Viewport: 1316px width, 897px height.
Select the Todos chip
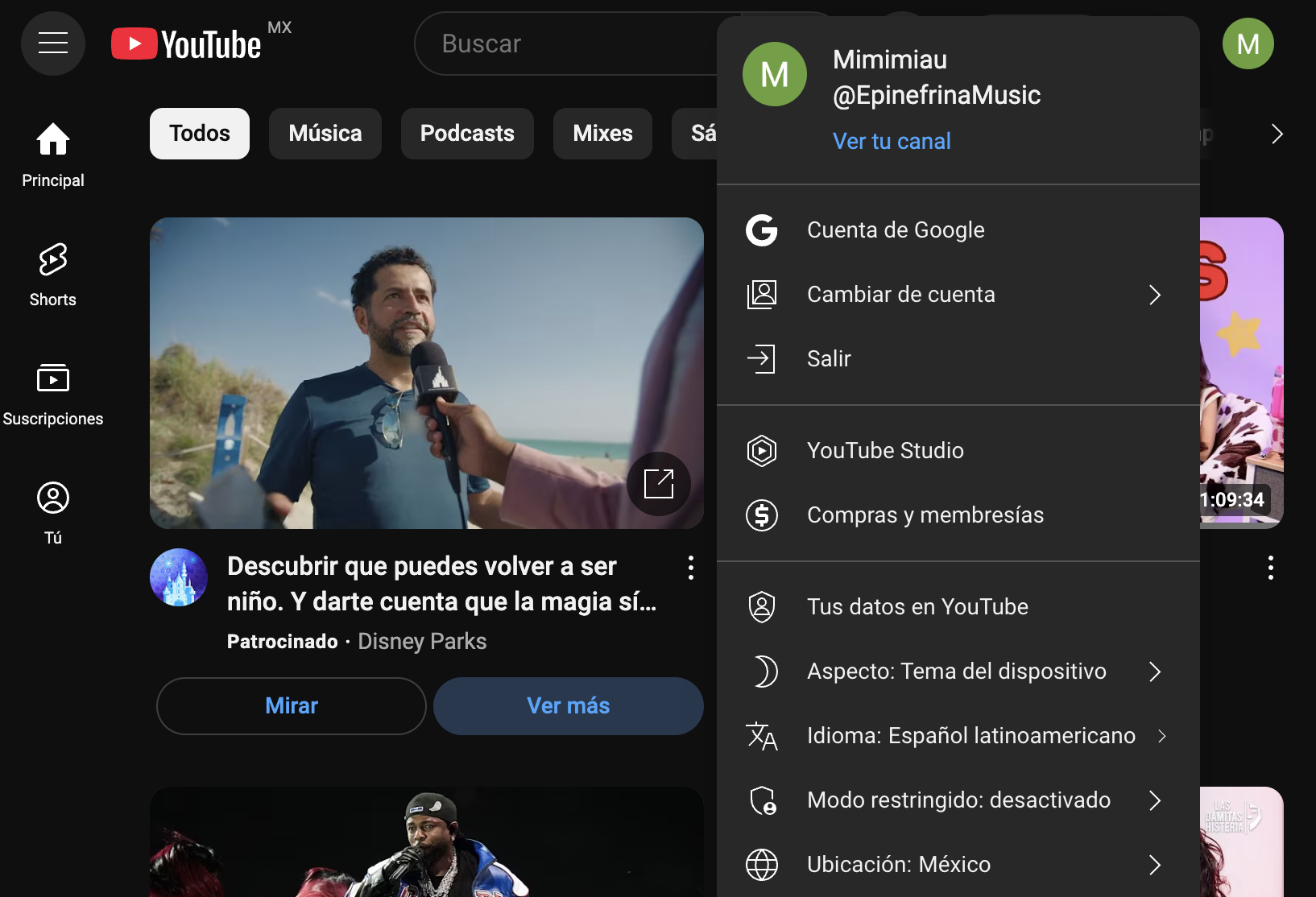click(x=200, y=134)
